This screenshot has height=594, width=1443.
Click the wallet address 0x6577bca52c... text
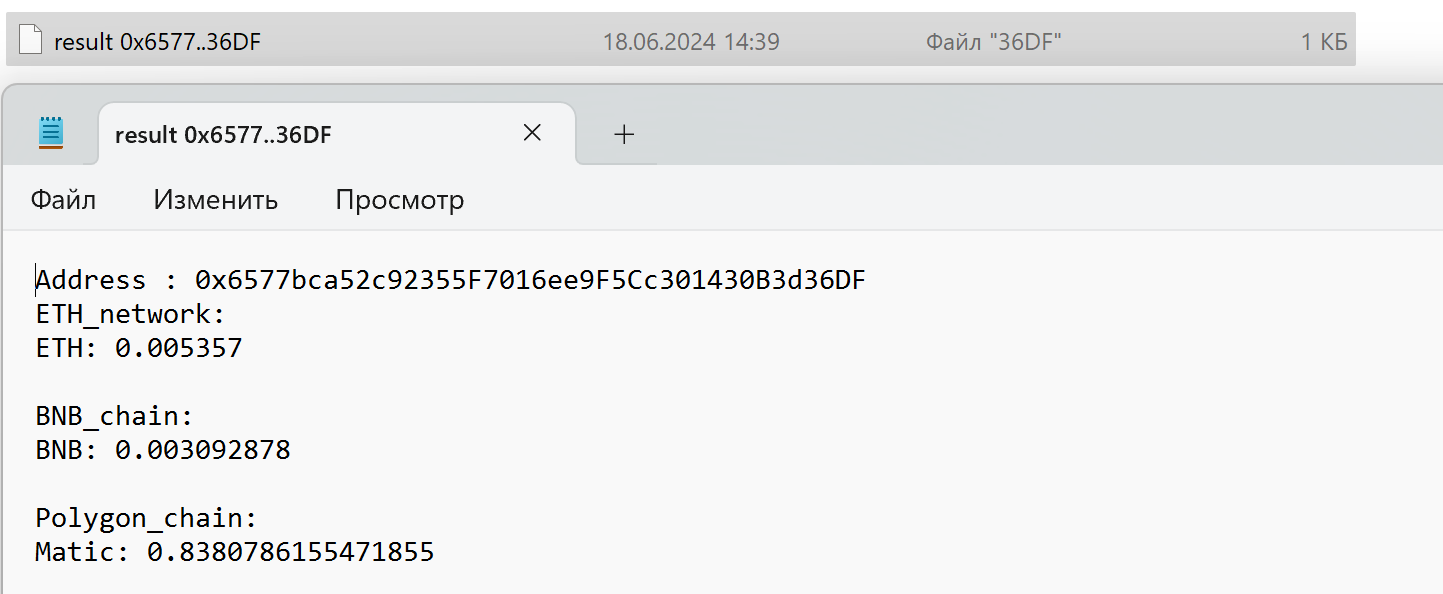(530, 281)
